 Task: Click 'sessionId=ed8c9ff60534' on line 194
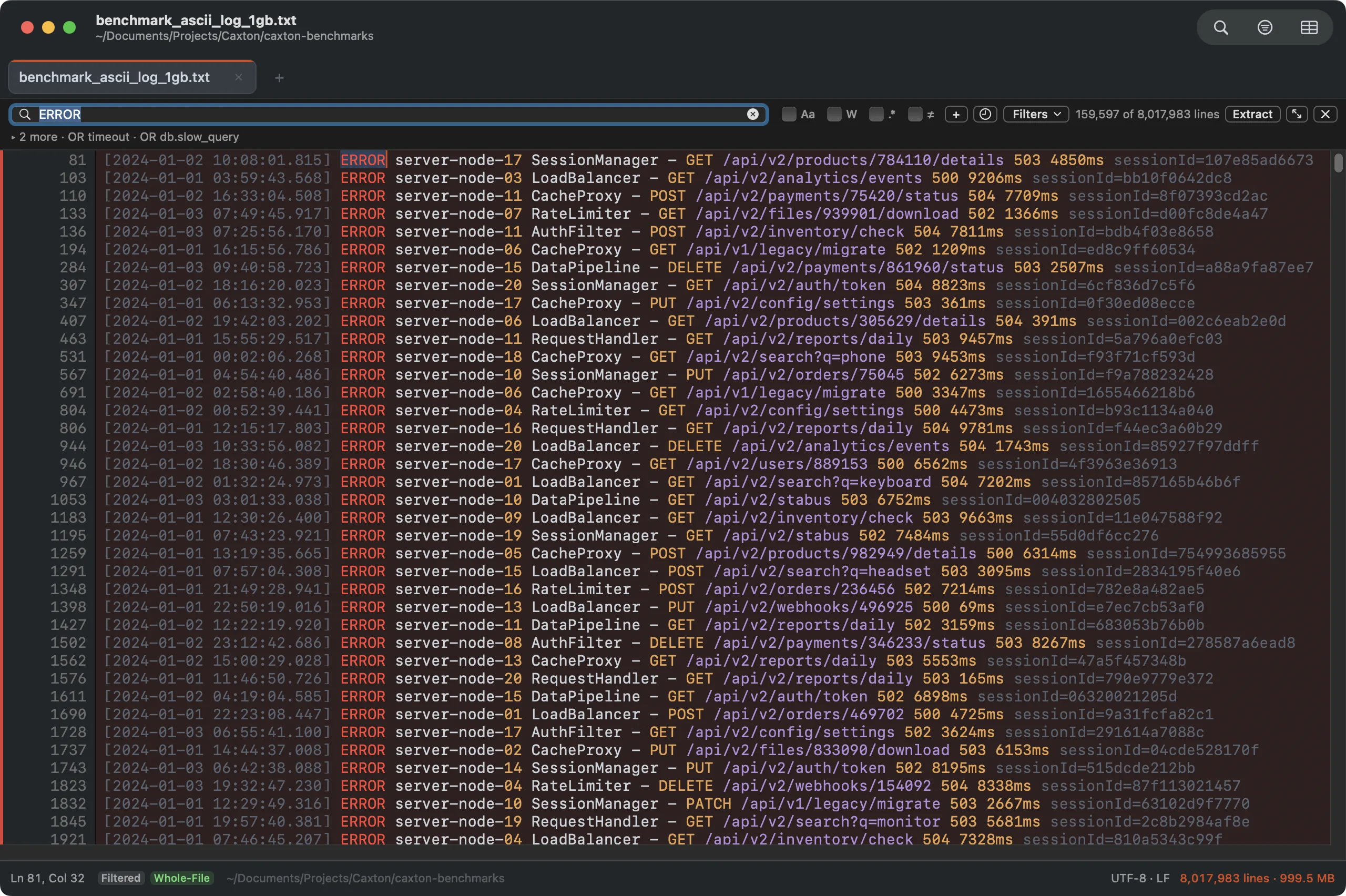(1095, 249)
